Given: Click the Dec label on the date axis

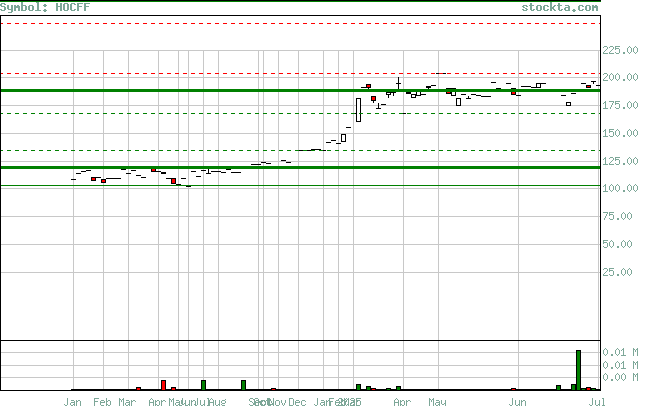Looking at the screenshot, I should point(297,402).
